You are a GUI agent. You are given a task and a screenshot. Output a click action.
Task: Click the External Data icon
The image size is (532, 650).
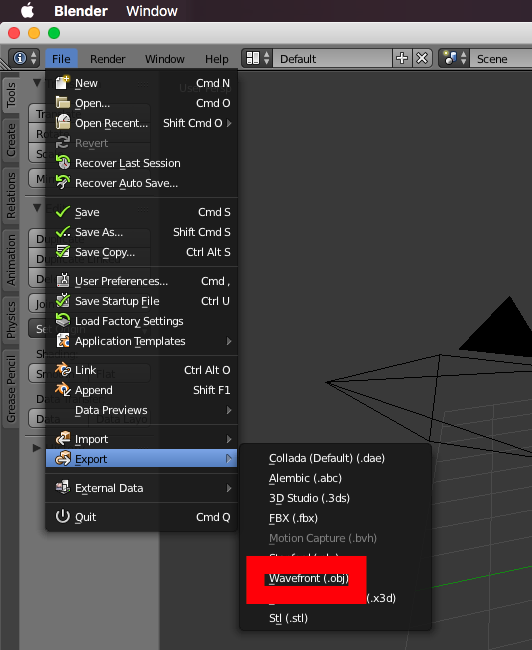63,488
